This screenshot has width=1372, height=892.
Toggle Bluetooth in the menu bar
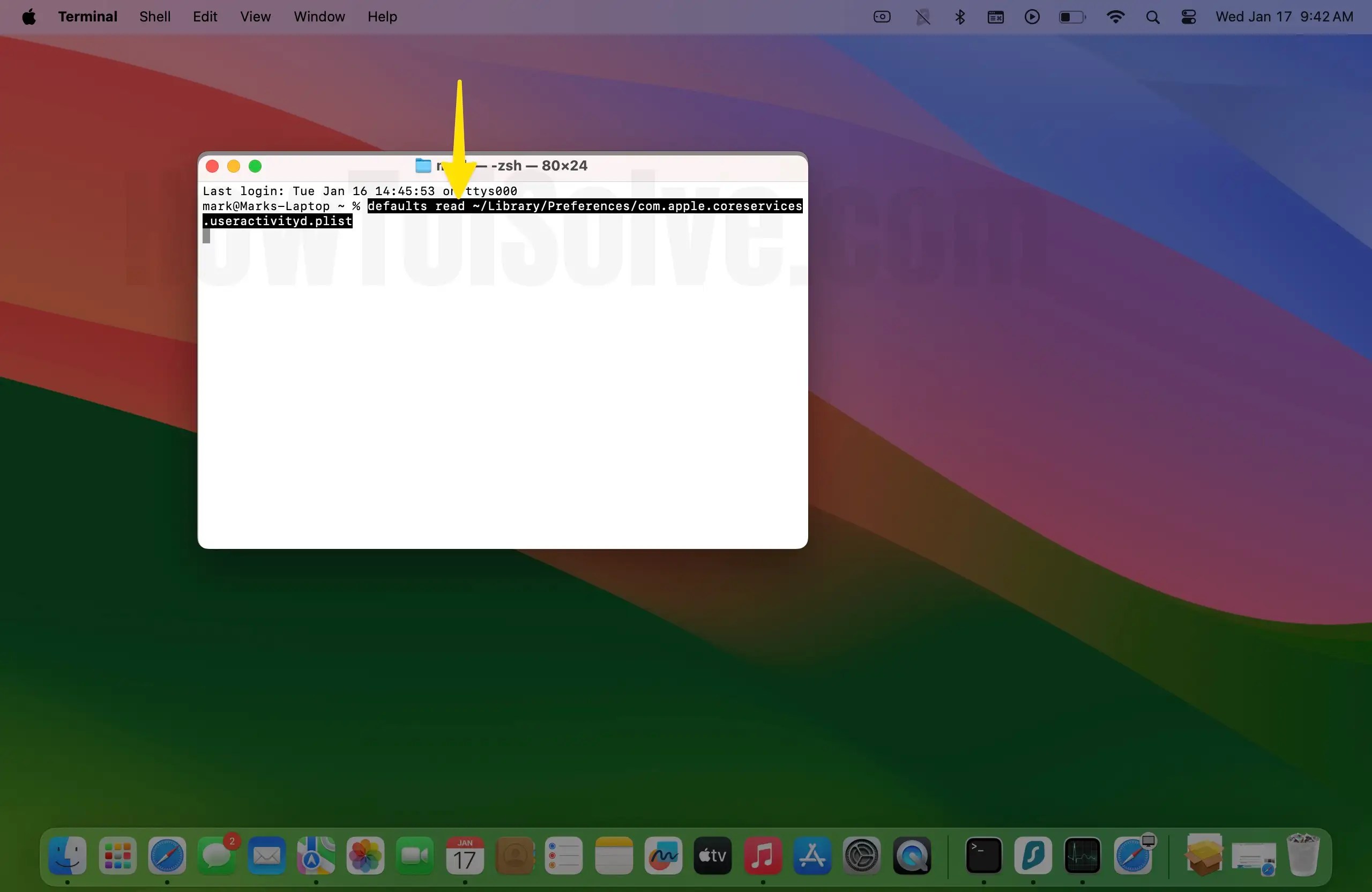pyautogui.click(x=959, y=16)
